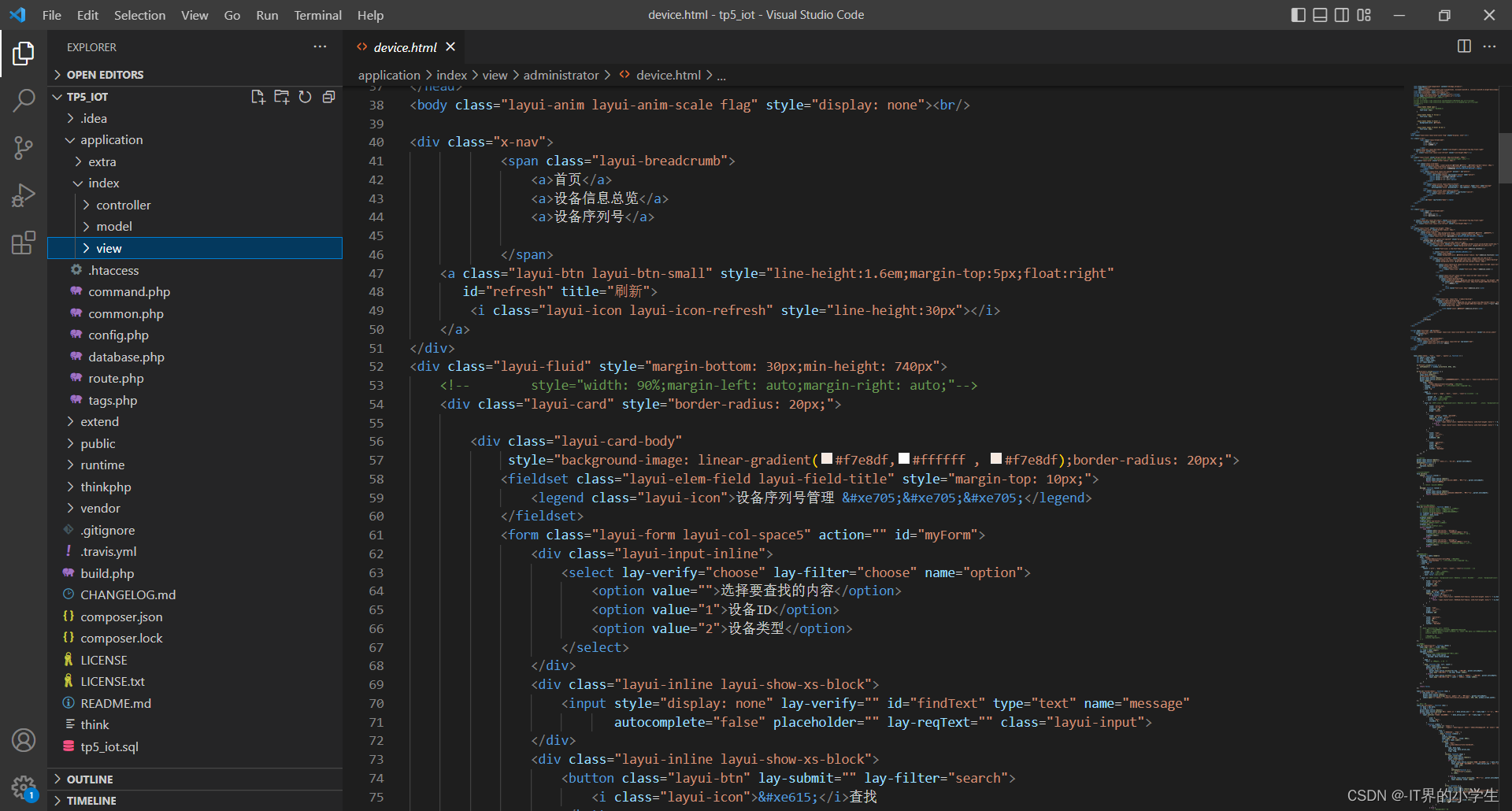Click the Visual Studio Code logo icon
The image size is (1512, 811).
tap(17, 15)
